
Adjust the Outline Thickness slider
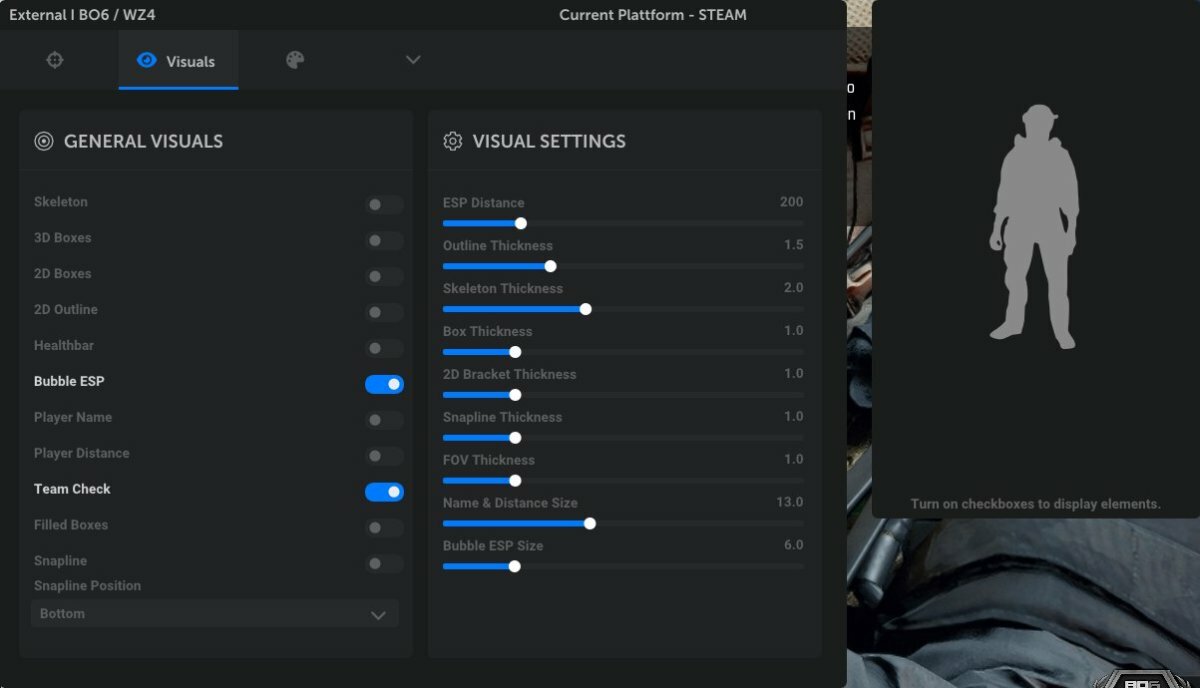[x=623, y=266]
